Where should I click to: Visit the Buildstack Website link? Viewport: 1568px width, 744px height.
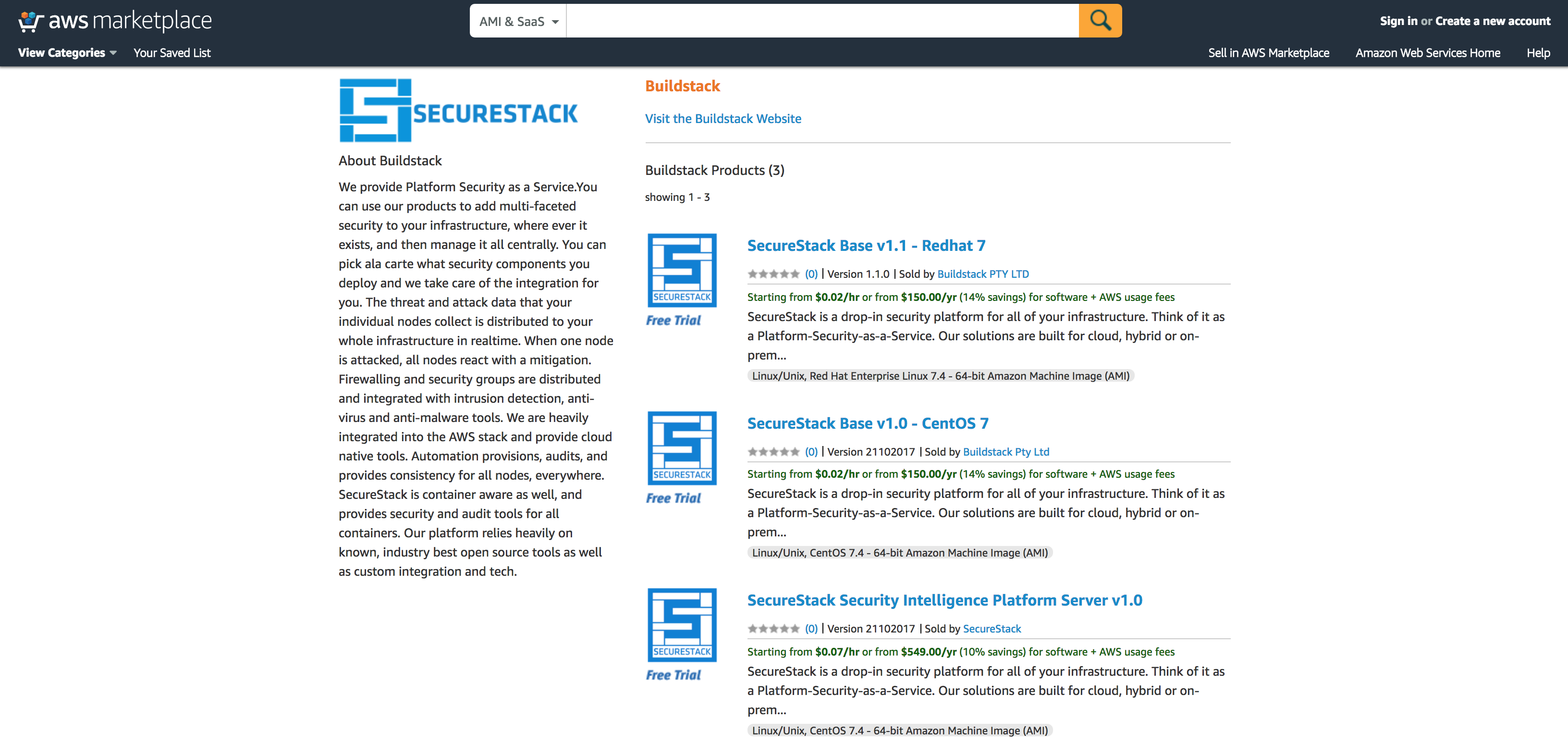pyautogui.click(x=723, y=118)
